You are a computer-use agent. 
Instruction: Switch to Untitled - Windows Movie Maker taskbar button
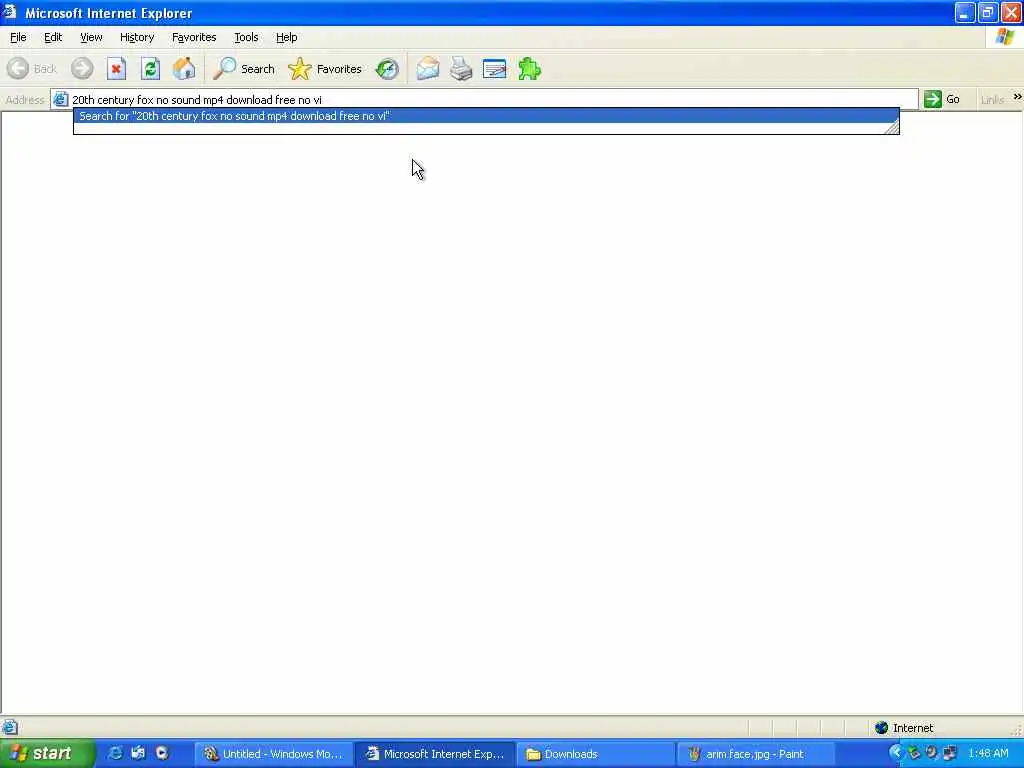pos(273,754)
